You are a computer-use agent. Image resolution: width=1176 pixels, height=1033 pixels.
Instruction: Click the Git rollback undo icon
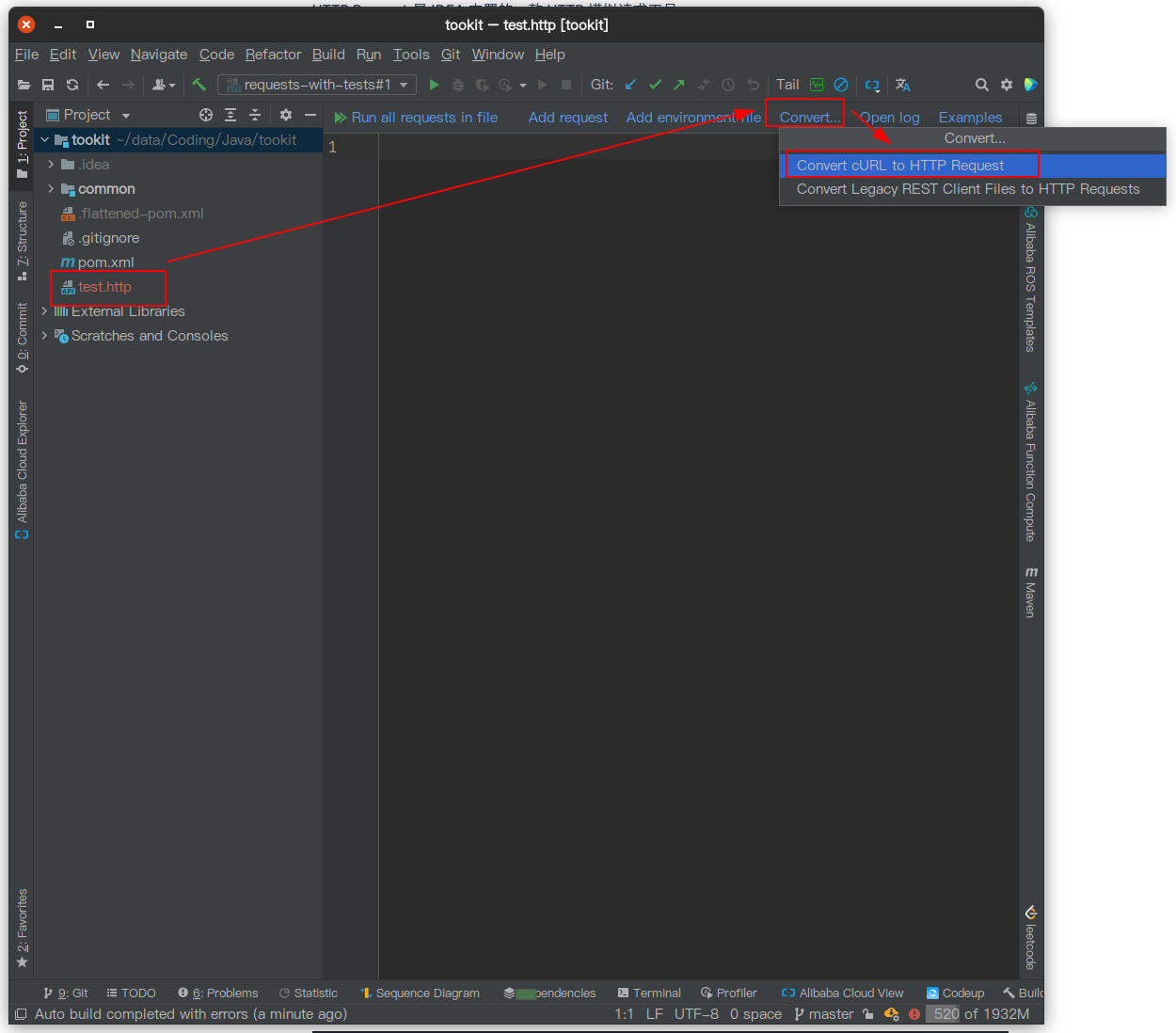753,85
